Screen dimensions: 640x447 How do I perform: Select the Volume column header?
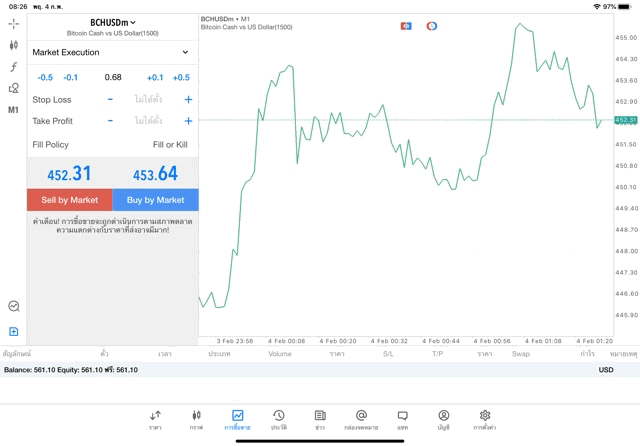pyautogui.click(x=280, y=354)
